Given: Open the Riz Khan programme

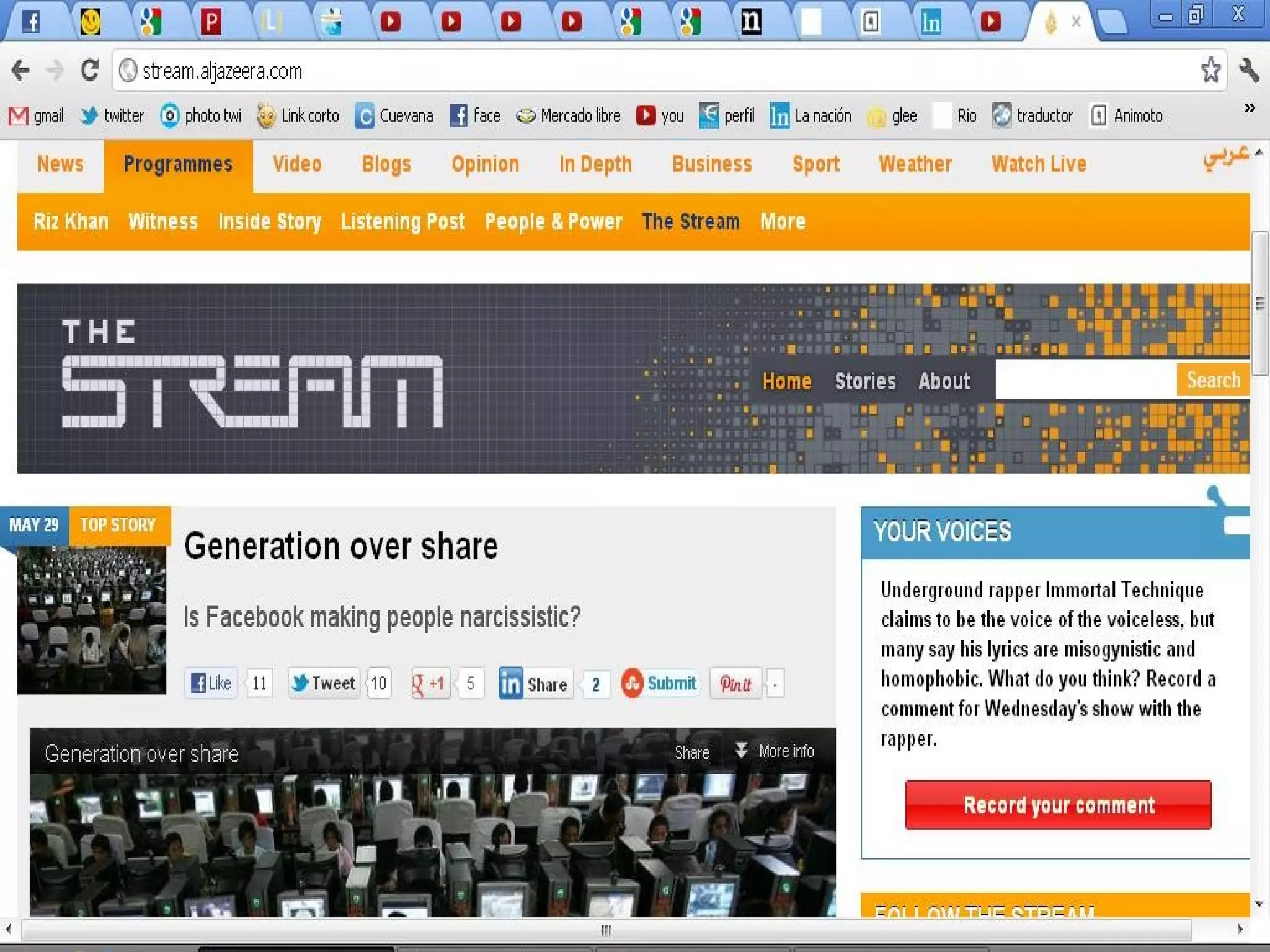Looking at the screenshot, I should [x=71, y=222].
